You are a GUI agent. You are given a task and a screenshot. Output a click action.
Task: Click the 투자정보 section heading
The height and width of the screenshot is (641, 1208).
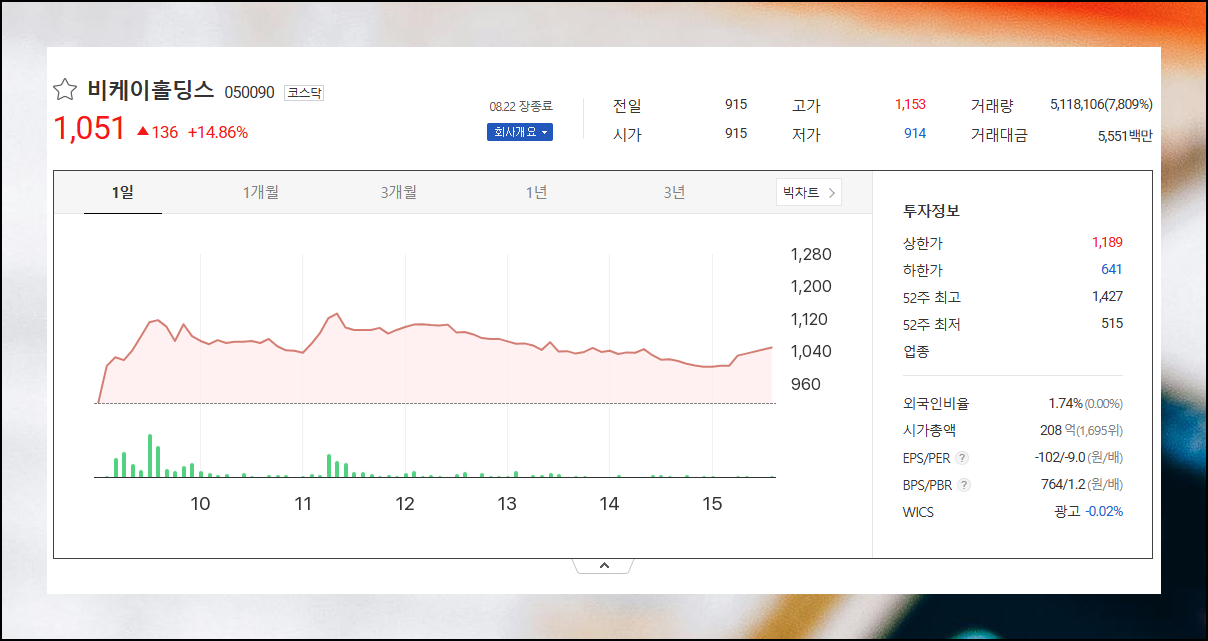pyautogui.click(x=931, y=211)
